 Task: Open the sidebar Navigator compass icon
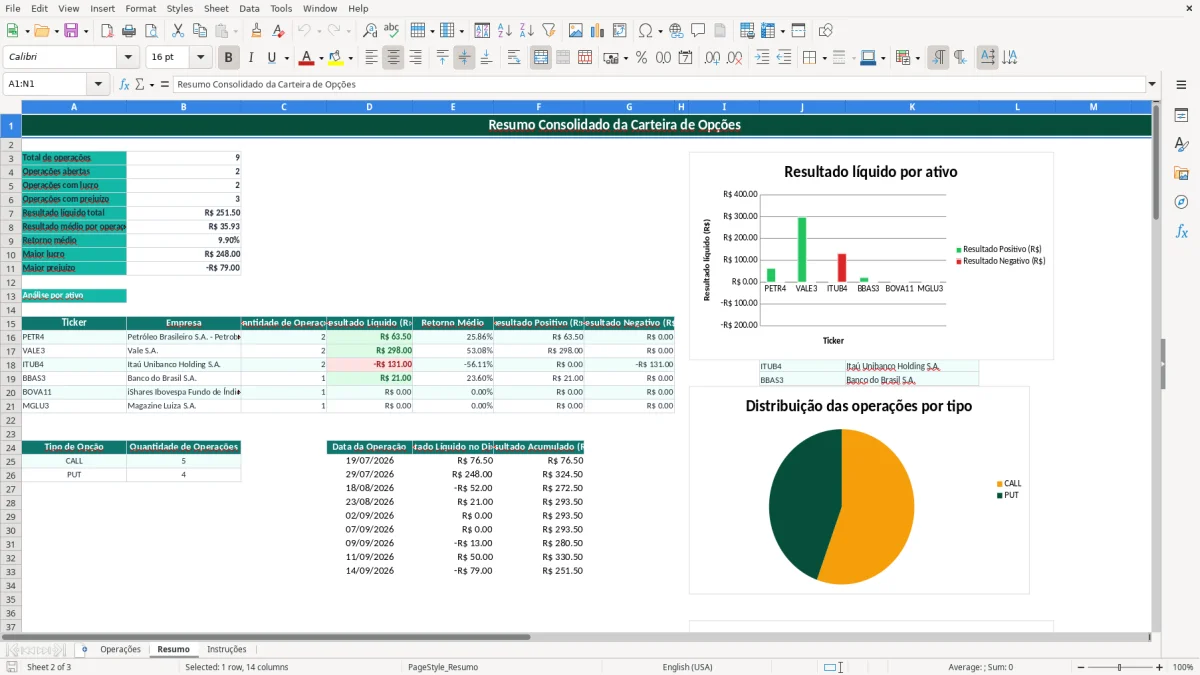[1181, 202]
